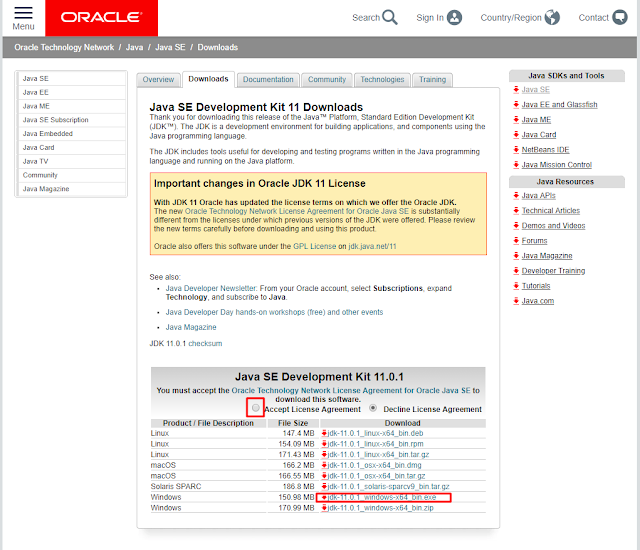The width and height of the screenshot is (640, 550).
Task: Select Accept License Agreement radio button
Action: pyautogui.click(x=256, y=408)
